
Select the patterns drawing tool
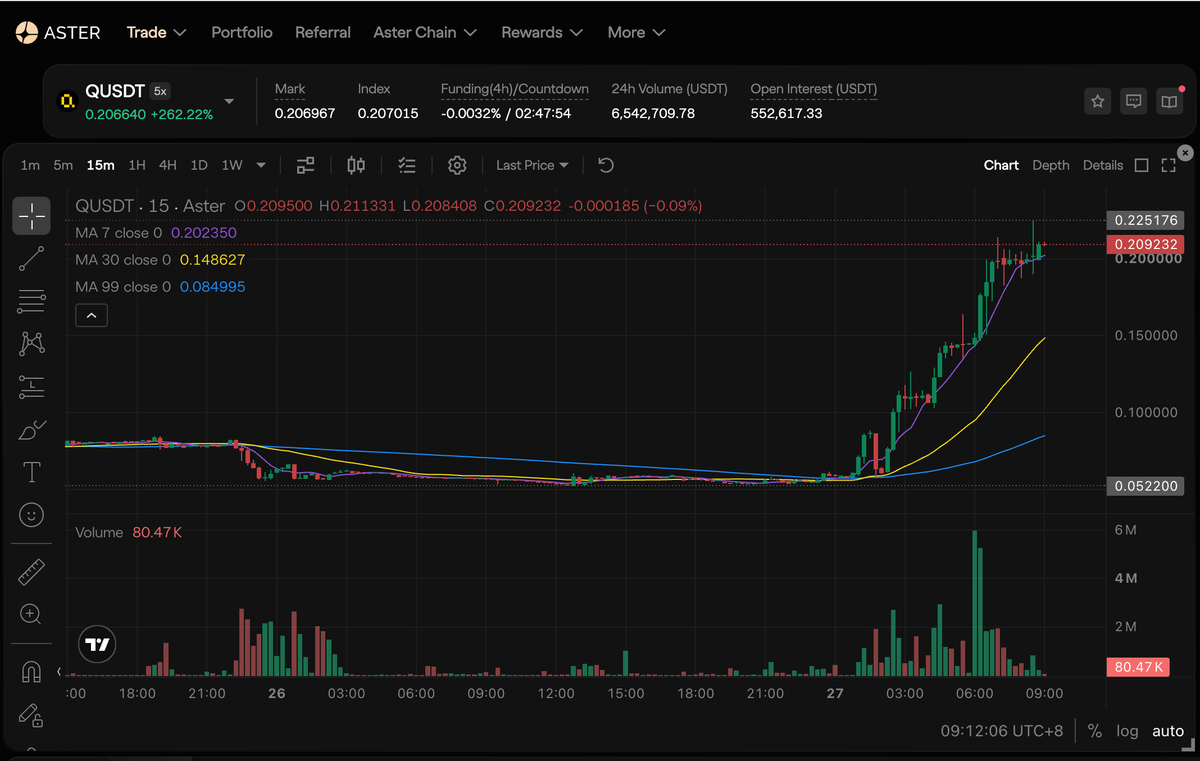31,344
